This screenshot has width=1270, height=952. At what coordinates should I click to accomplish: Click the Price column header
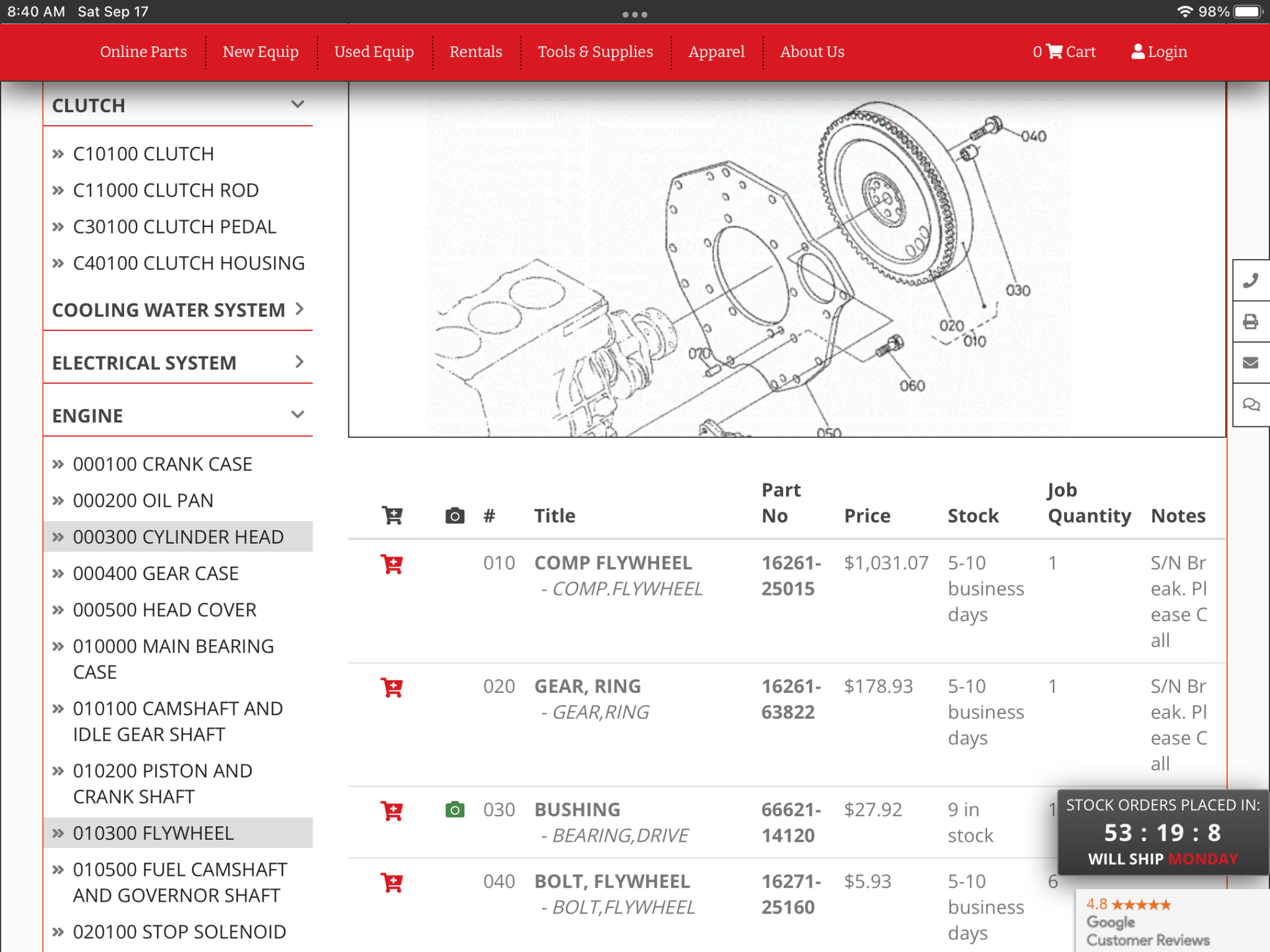coord(867,516)
